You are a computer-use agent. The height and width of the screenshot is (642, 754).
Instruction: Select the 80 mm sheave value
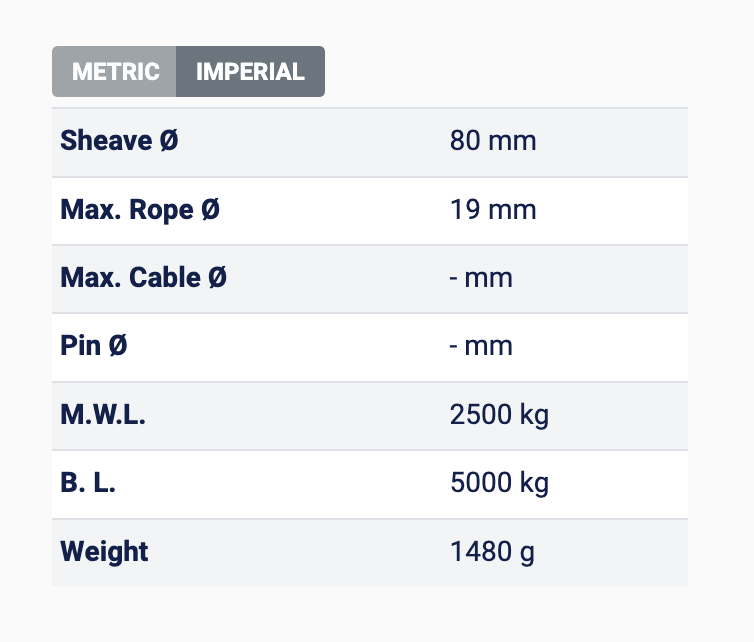(x=493, y=141)
